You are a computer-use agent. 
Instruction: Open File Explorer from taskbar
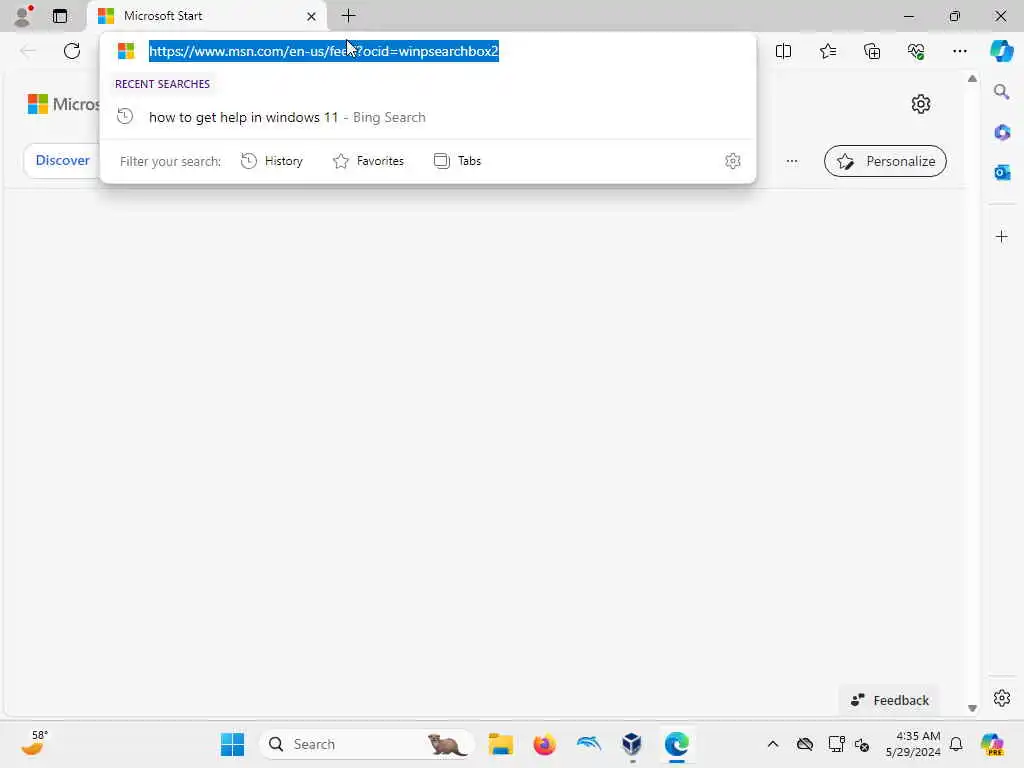(501, 744)
